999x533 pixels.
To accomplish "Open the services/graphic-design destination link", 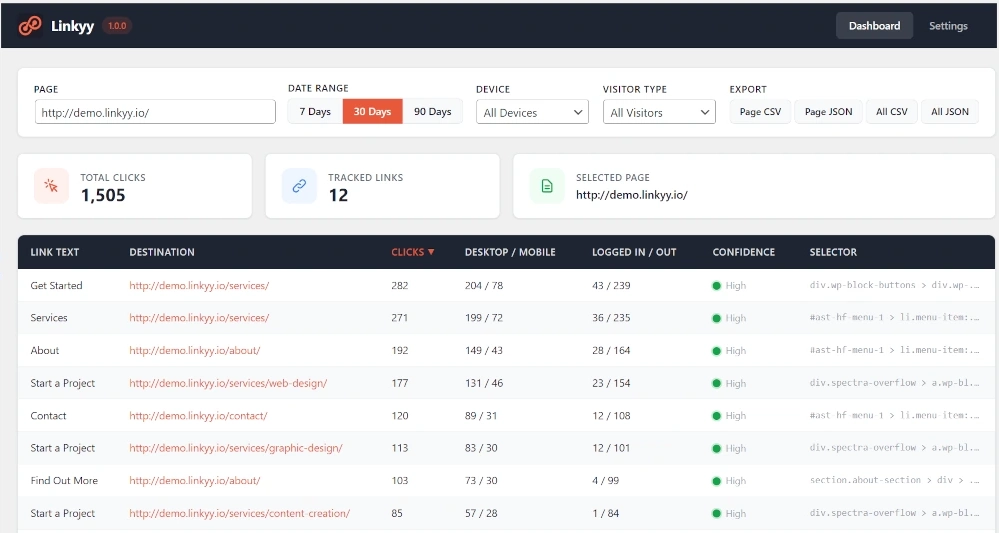I will click(x=236, y=448).
